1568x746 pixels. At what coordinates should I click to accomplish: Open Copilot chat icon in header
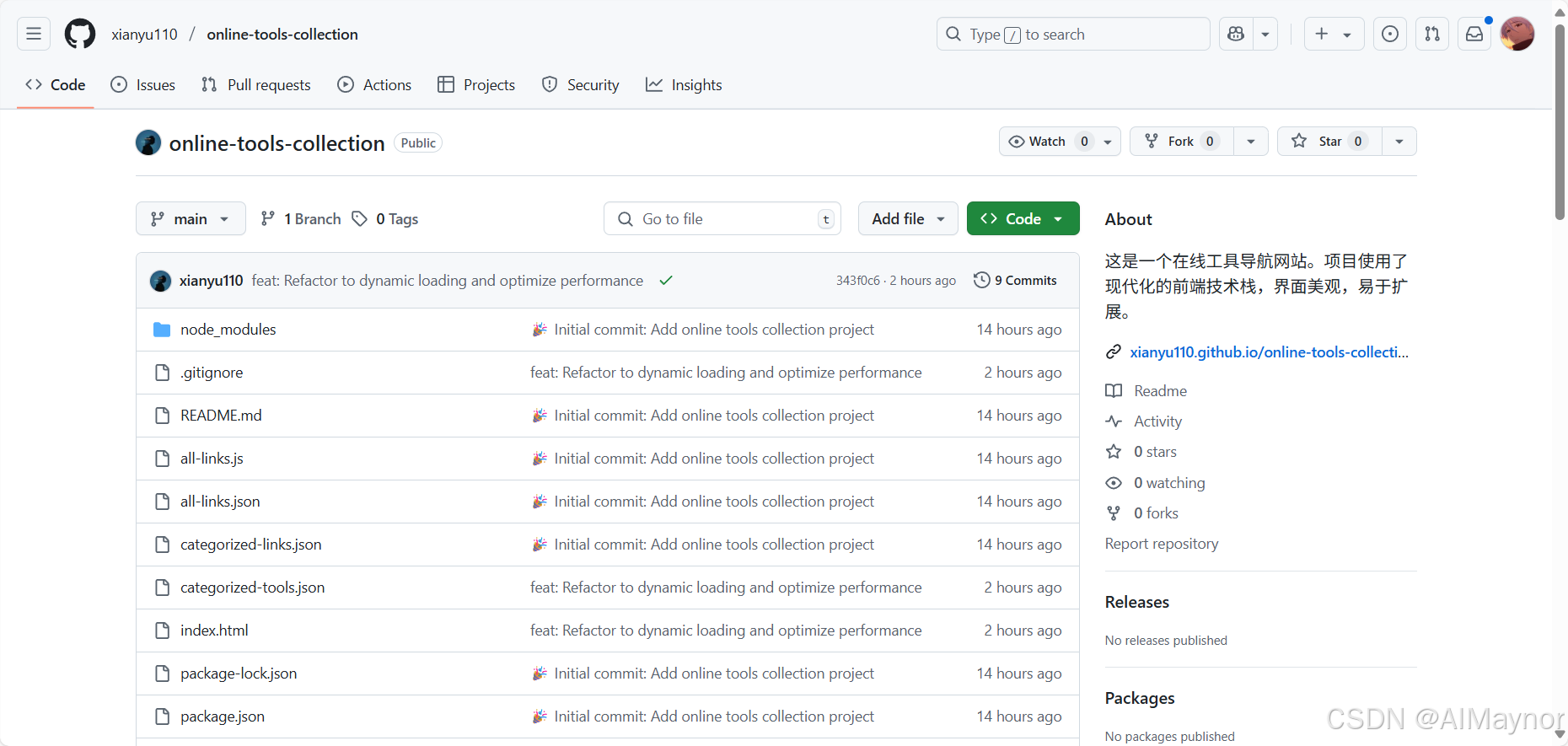pyautogui.click(x=1236, y=34)
